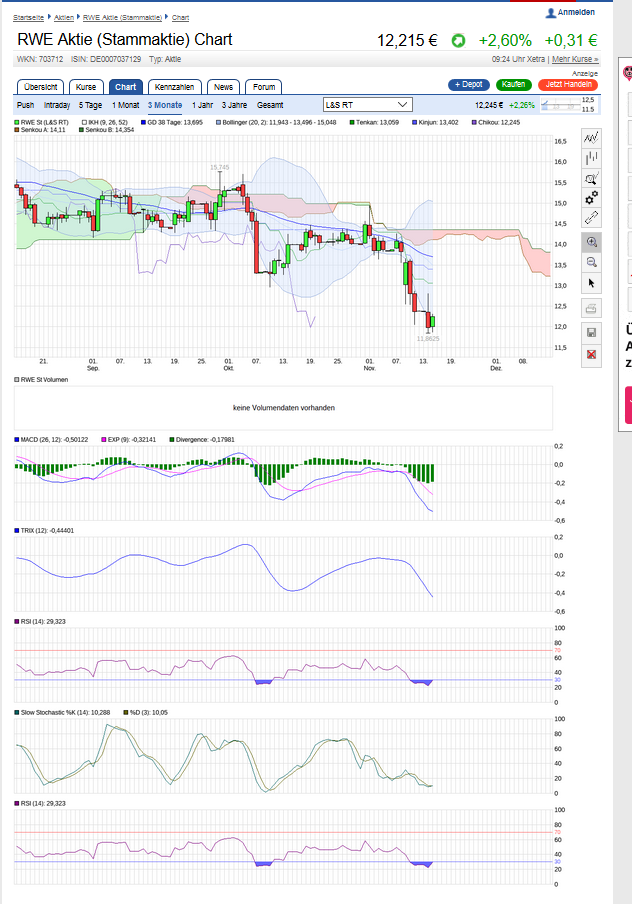The image size is (632, 904).
Task: Select the bar chart type icon
Action: [591, 158]
